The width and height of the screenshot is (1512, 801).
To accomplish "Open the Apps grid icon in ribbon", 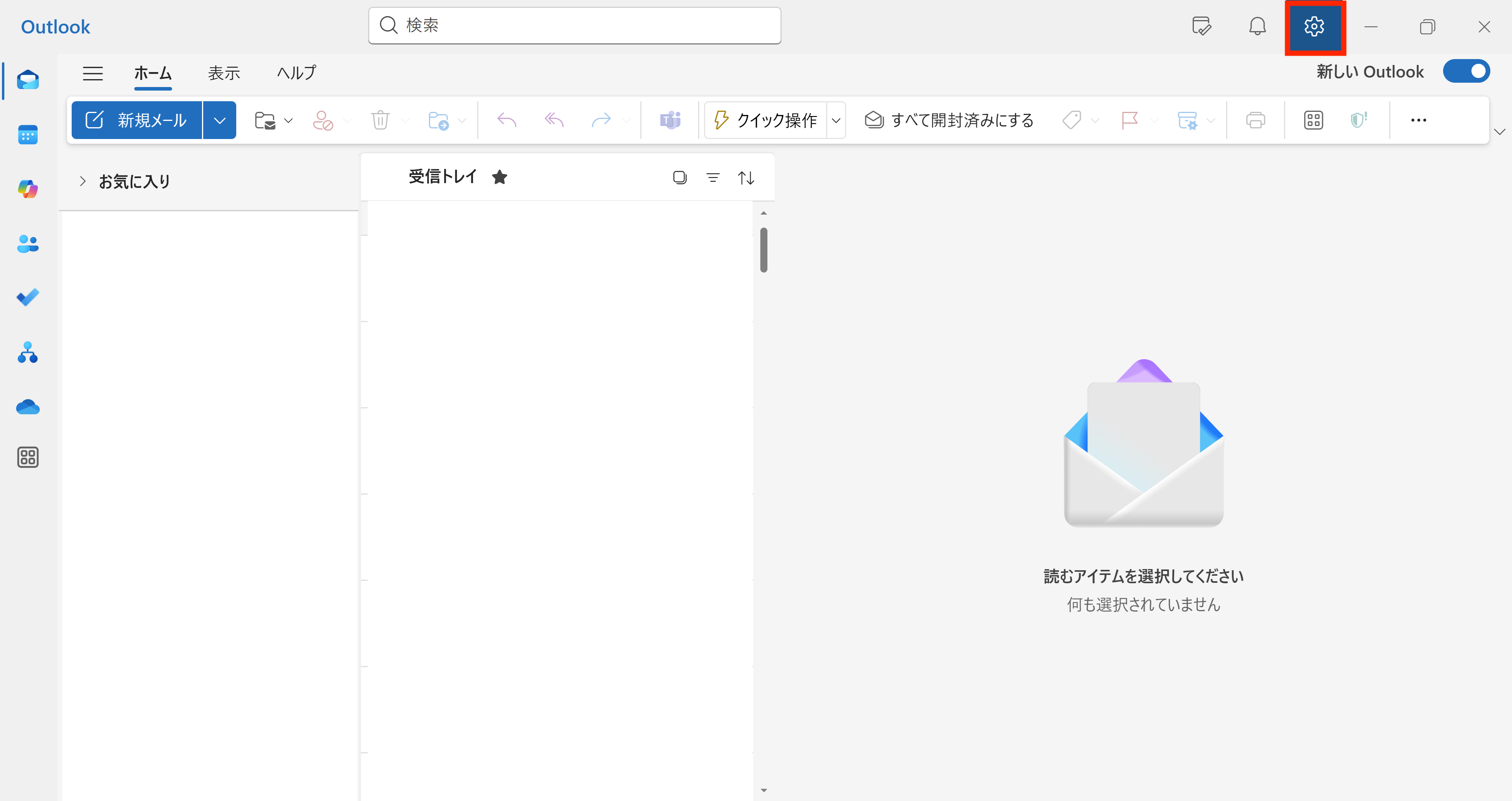I will click(1314, 121).
